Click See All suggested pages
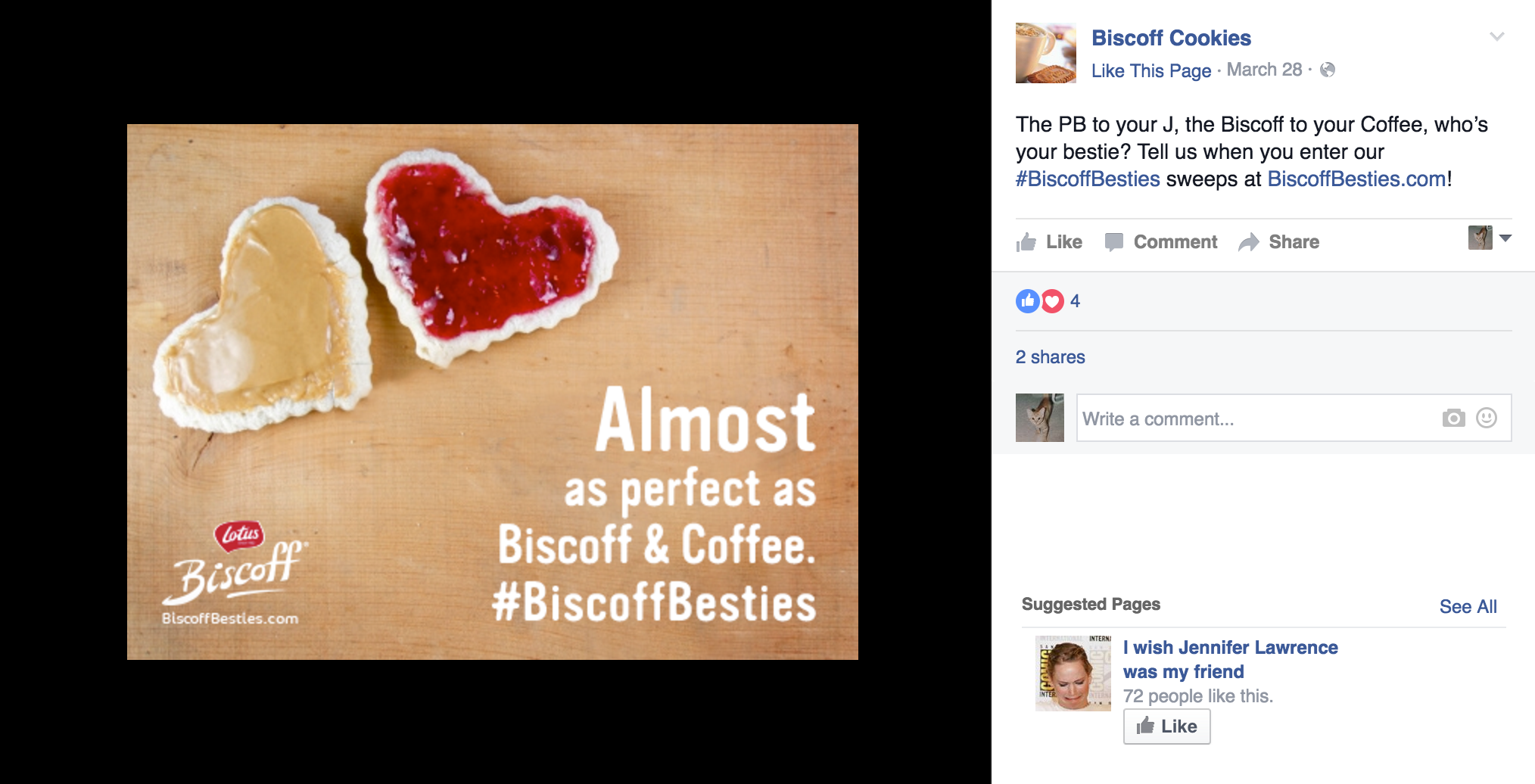 point(1468,606)
